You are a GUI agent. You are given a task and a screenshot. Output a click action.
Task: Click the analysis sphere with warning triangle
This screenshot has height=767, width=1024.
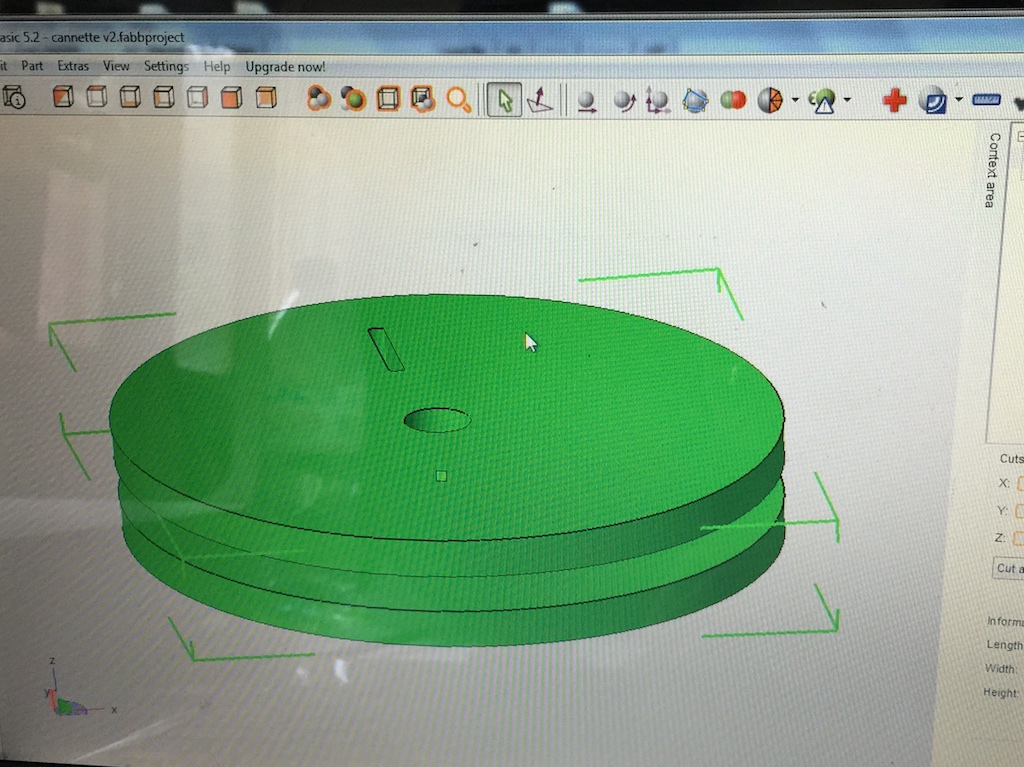click(x=822, y=101)
